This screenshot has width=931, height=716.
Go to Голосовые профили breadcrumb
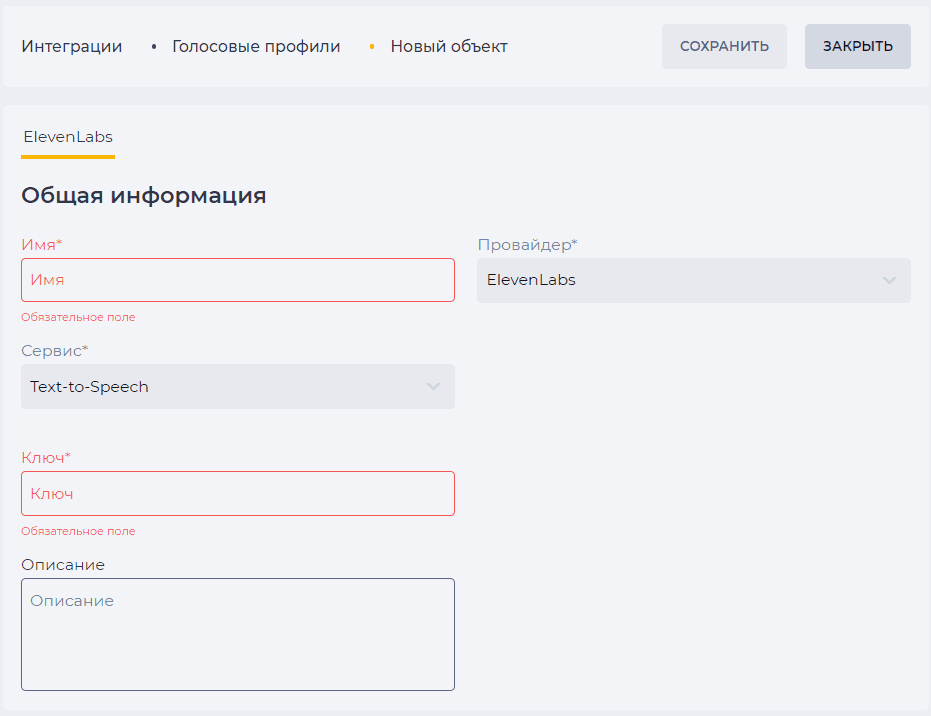[x=256, y=46]
